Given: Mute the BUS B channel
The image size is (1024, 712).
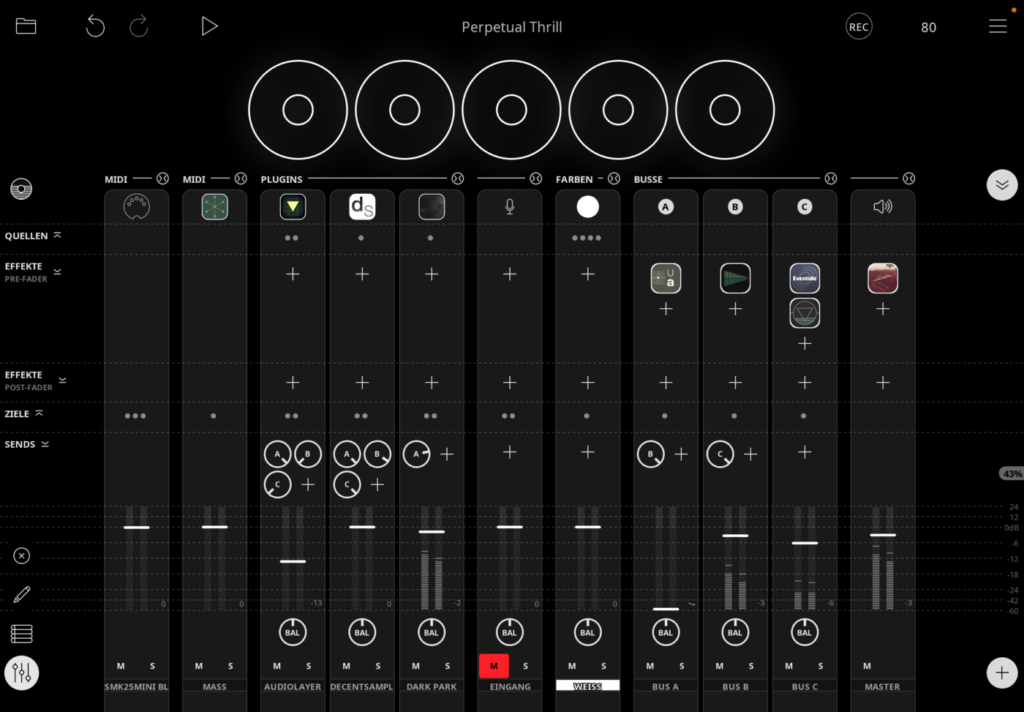Looking at the screenshot, I should pos(719,666).
